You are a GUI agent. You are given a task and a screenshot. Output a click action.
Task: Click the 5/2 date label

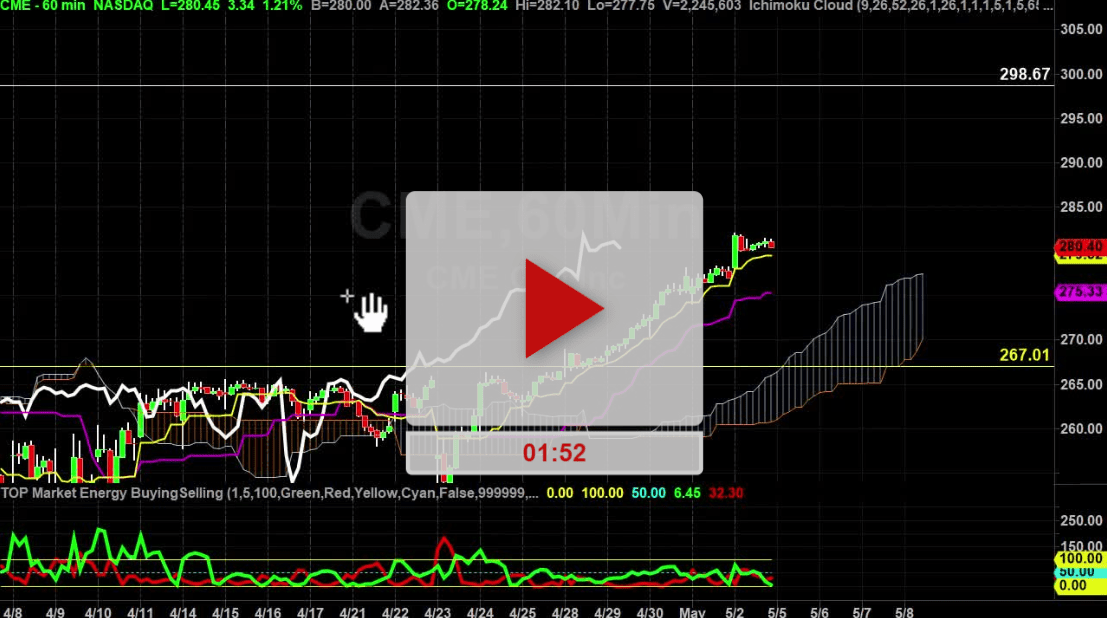735,612
